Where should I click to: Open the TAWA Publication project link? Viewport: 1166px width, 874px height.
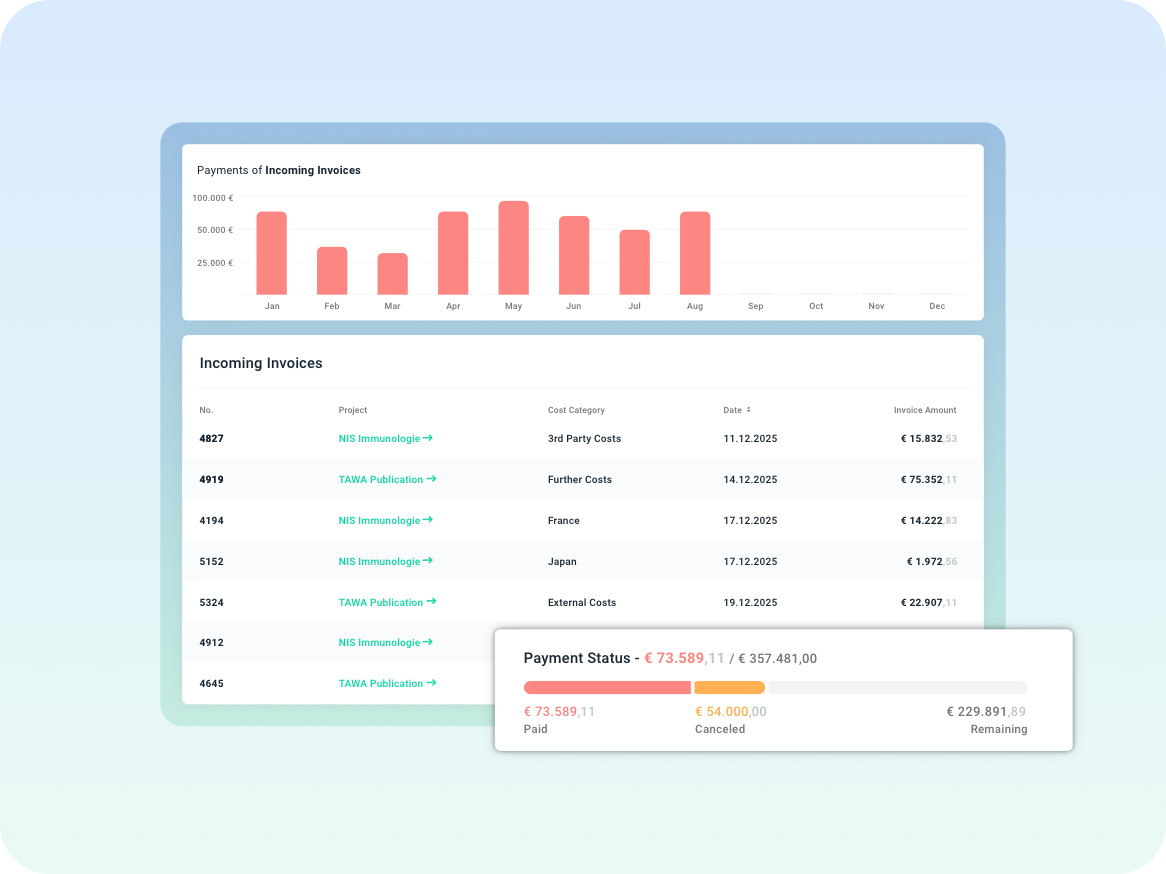[383, 479]
